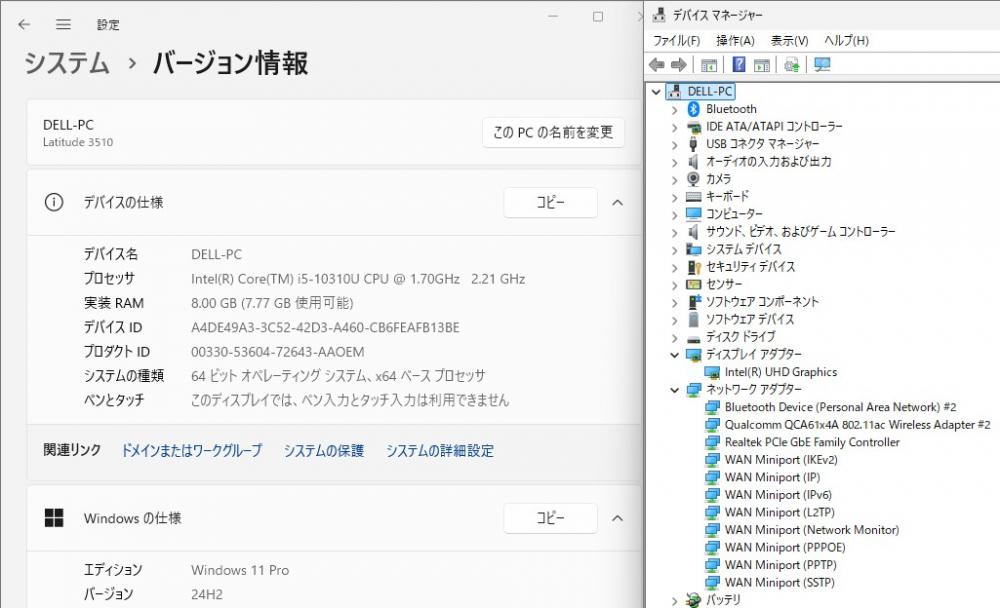This screenshot has height=608, width=1000.
Task: Click the properties pane toolbar icon
Action: (761, 64)
